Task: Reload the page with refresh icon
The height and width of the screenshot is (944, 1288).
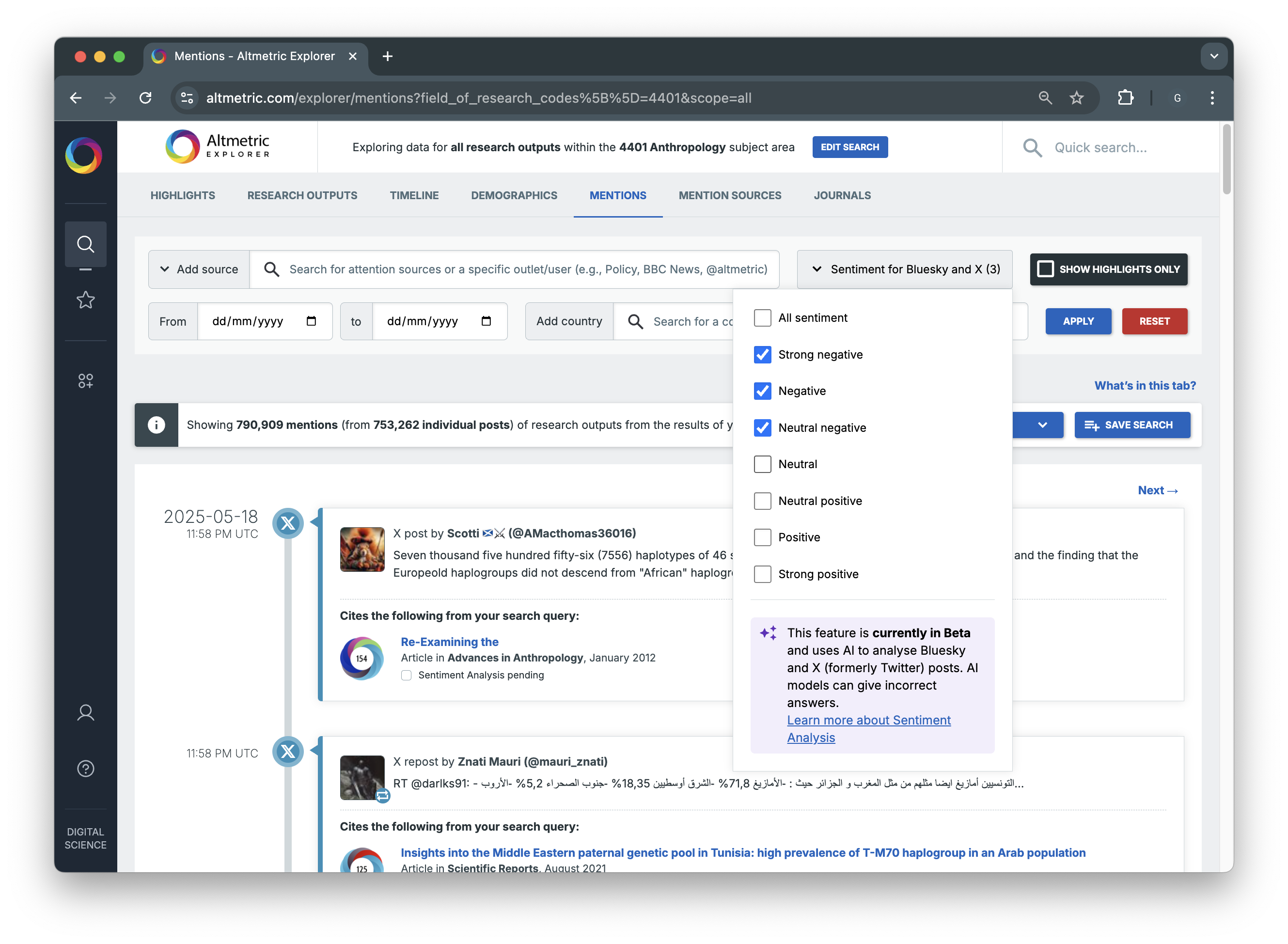Action: (146, 98)
